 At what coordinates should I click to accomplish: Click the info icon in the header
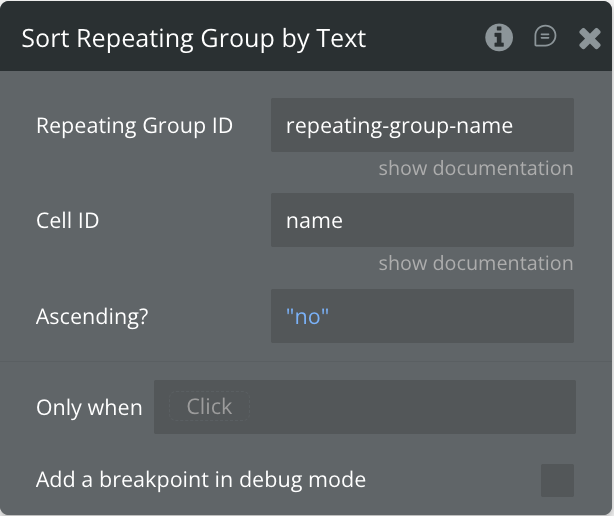pos(498,38)
